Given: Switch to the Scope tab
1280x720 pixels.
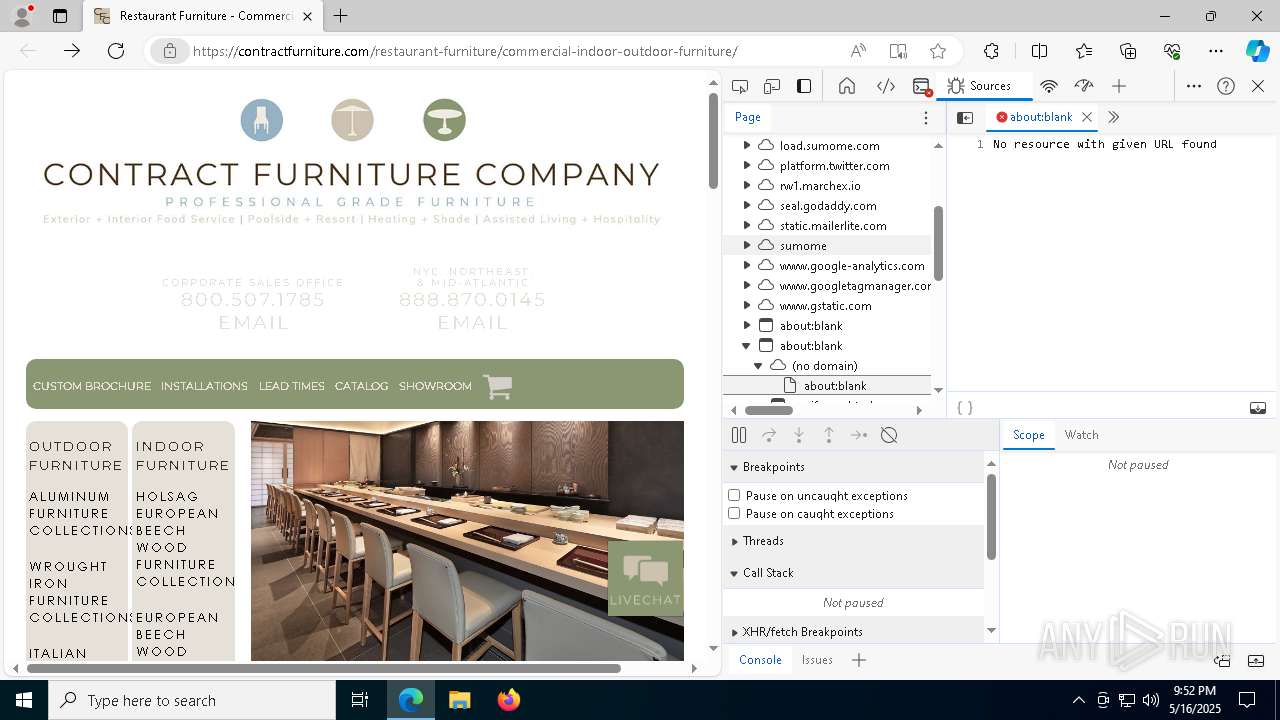Looking at the screenshot, I should click(1028, 435).
